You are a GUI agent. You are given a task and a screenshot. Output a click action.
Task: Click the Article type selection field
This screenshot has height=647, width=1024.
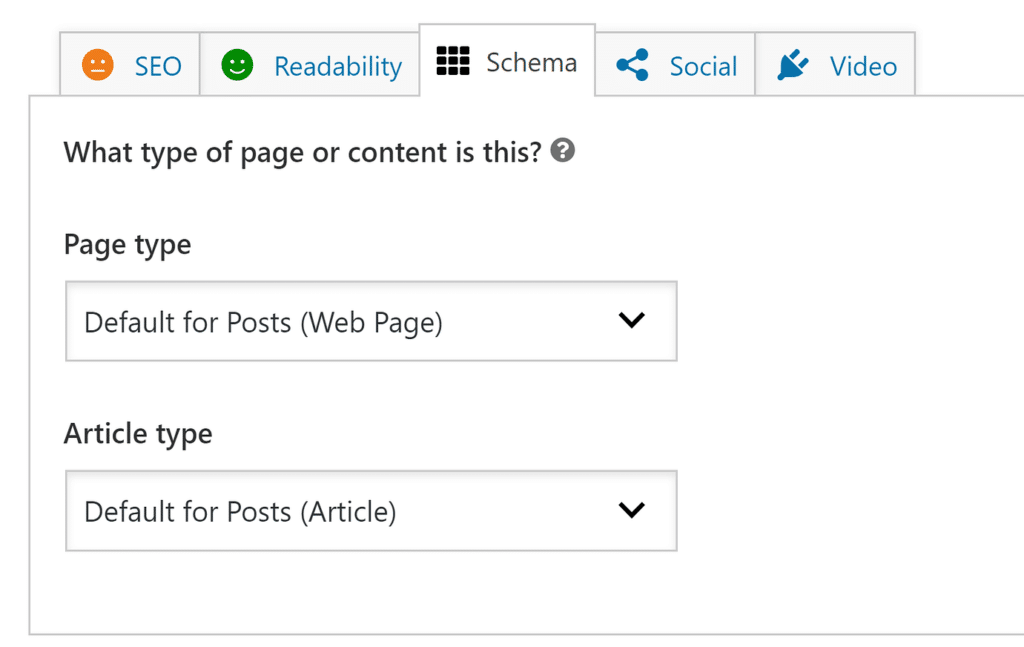pyautogui.click(x=370, y=511)
